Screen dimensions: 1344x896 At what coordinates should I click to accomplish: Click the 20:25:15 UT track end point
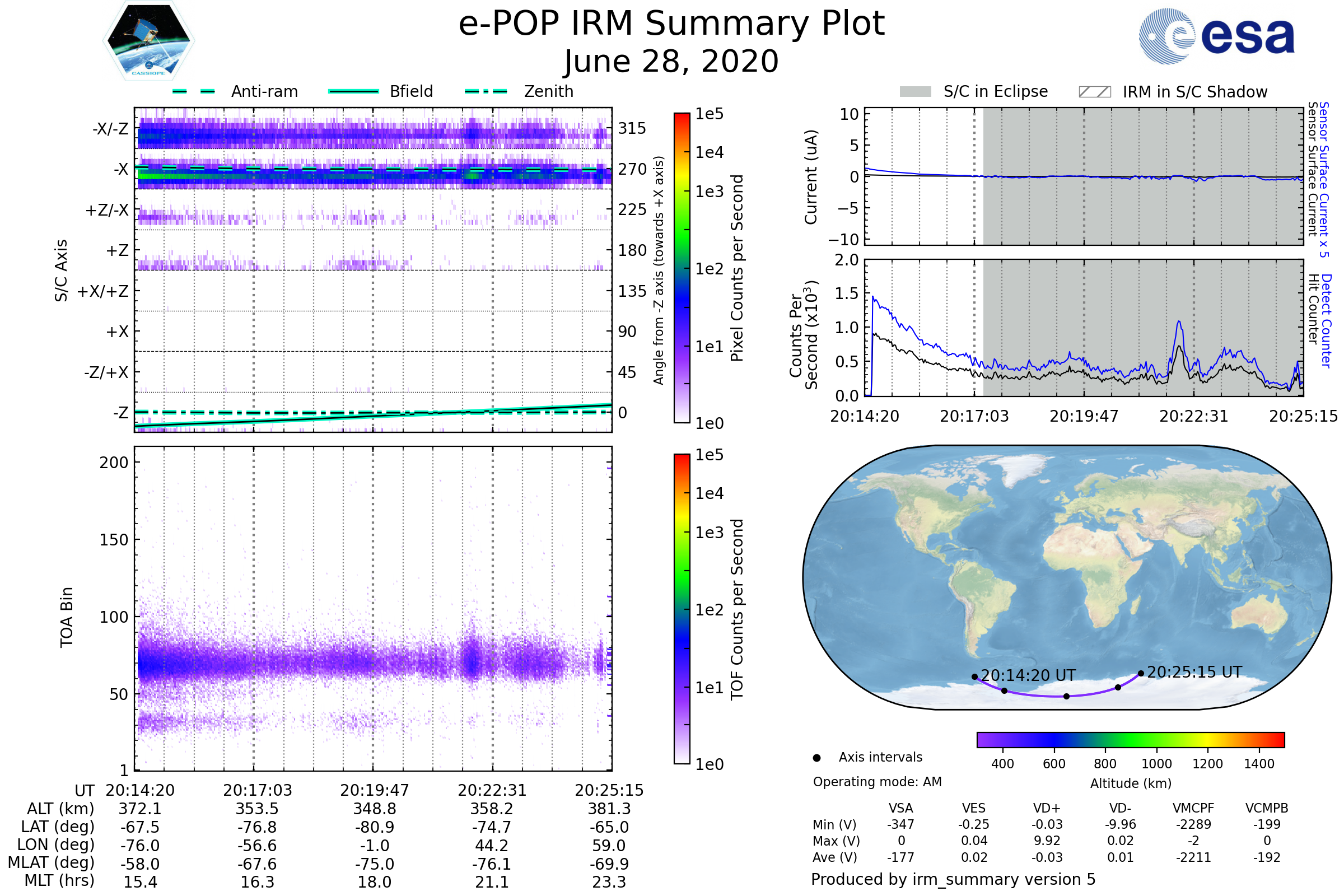click(x=1141, y=674)
